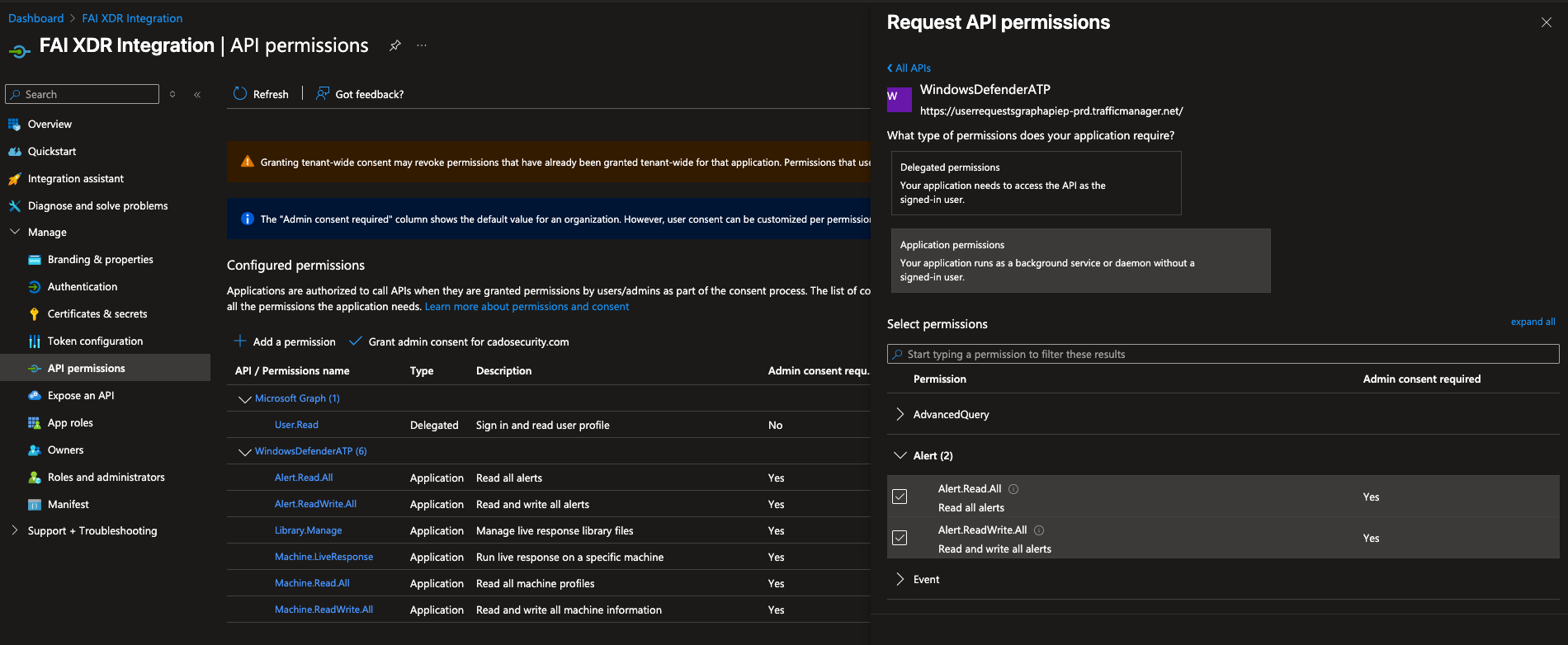Uncheck the Alert.ReadWrite.All permission checkbox
Image resolution: width=1568 pixels, height=645 pixels.
pos(900,538)
